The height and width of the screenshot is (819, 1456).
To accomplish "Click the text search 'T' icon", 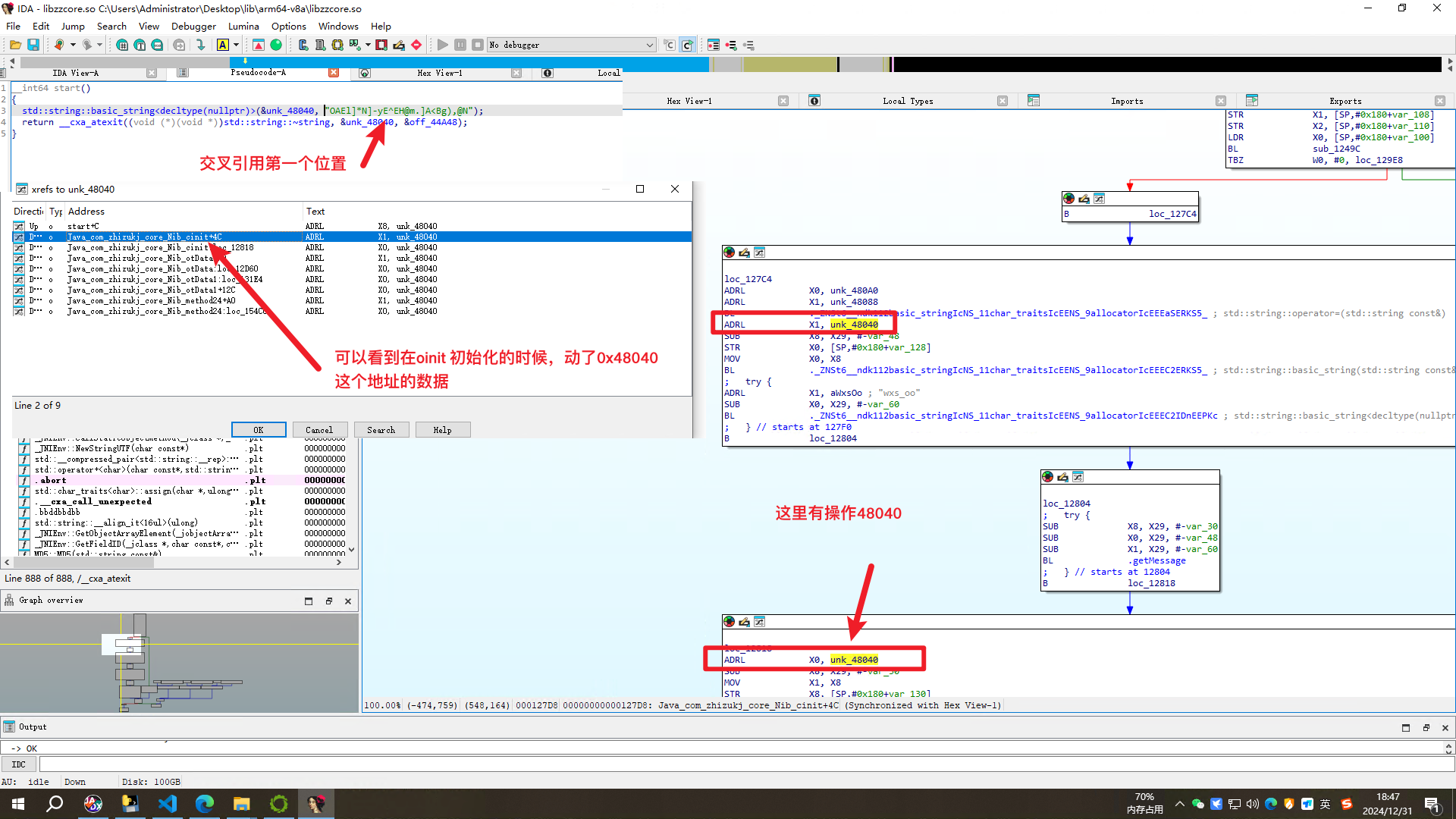I will [x=140, y=45].
